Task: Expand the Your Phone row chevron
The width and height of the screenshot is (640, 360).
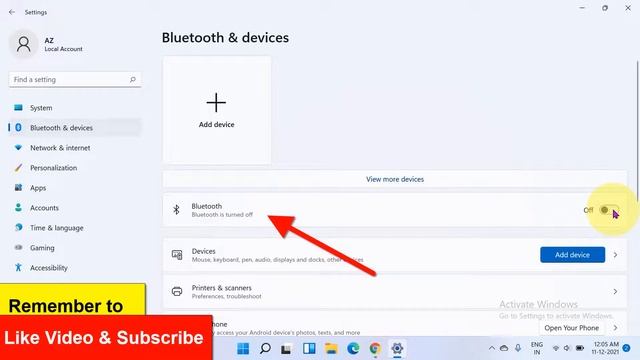Action: point(615,328)
